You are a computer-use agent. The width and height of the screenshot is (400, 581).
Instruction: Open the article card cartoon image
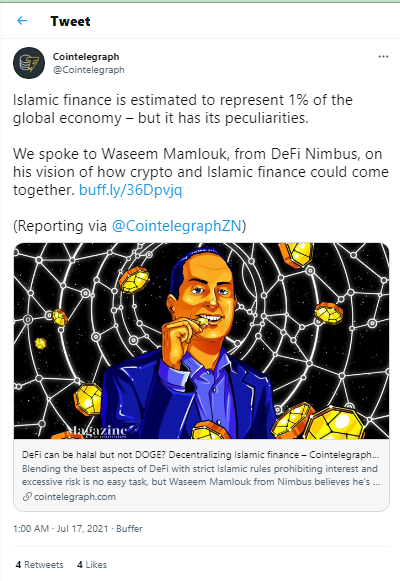(201, 341)
